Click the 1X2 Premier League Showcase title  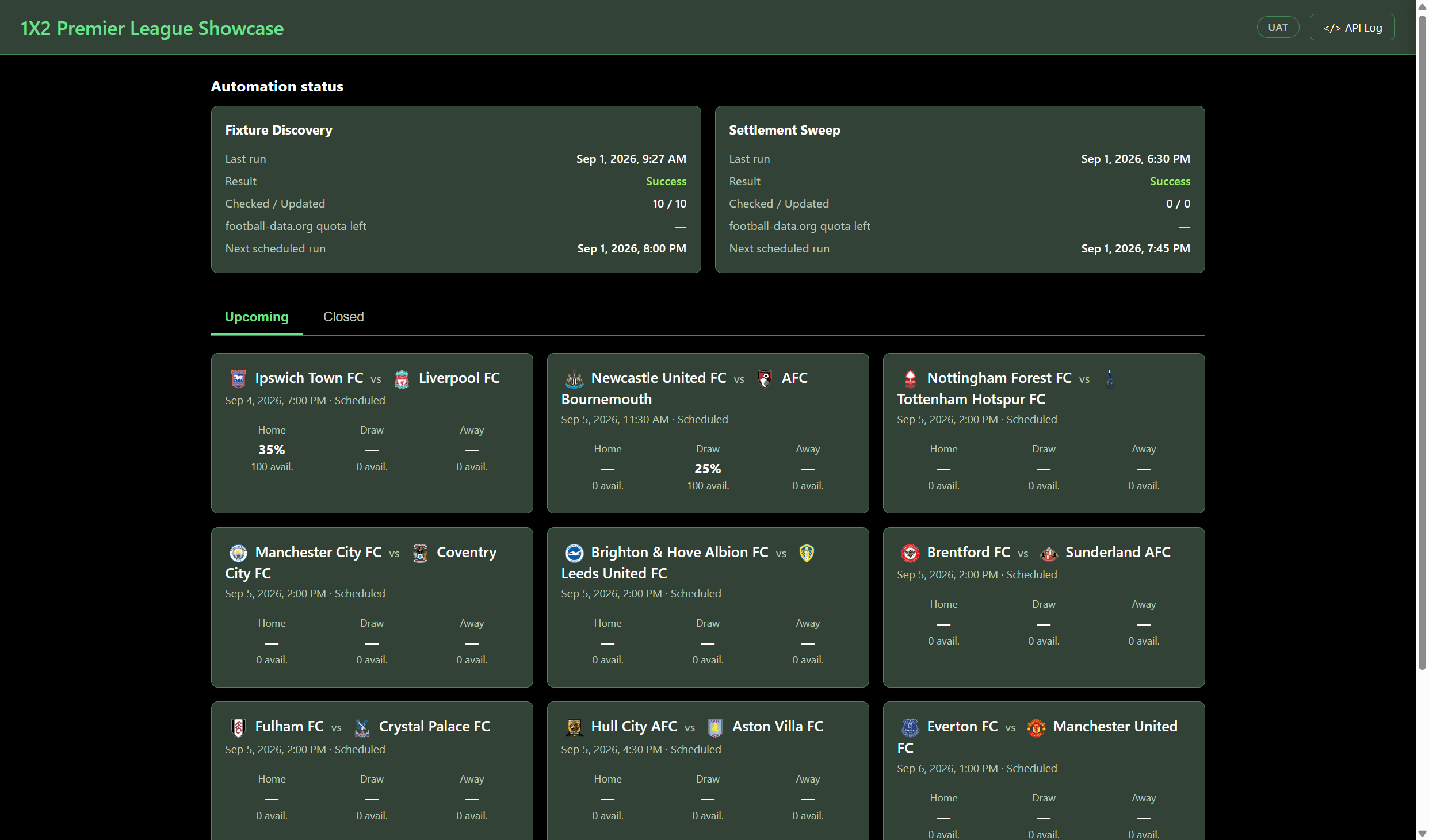(152, 28)
